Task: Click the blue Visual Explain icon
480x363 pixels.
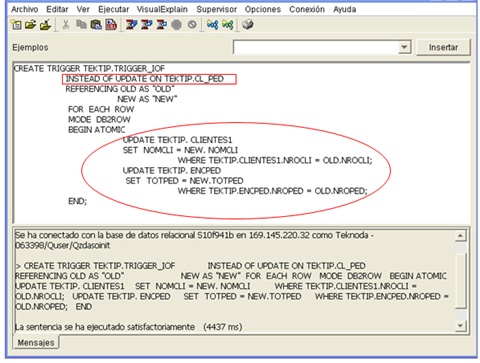Action: tap(212, 25)
